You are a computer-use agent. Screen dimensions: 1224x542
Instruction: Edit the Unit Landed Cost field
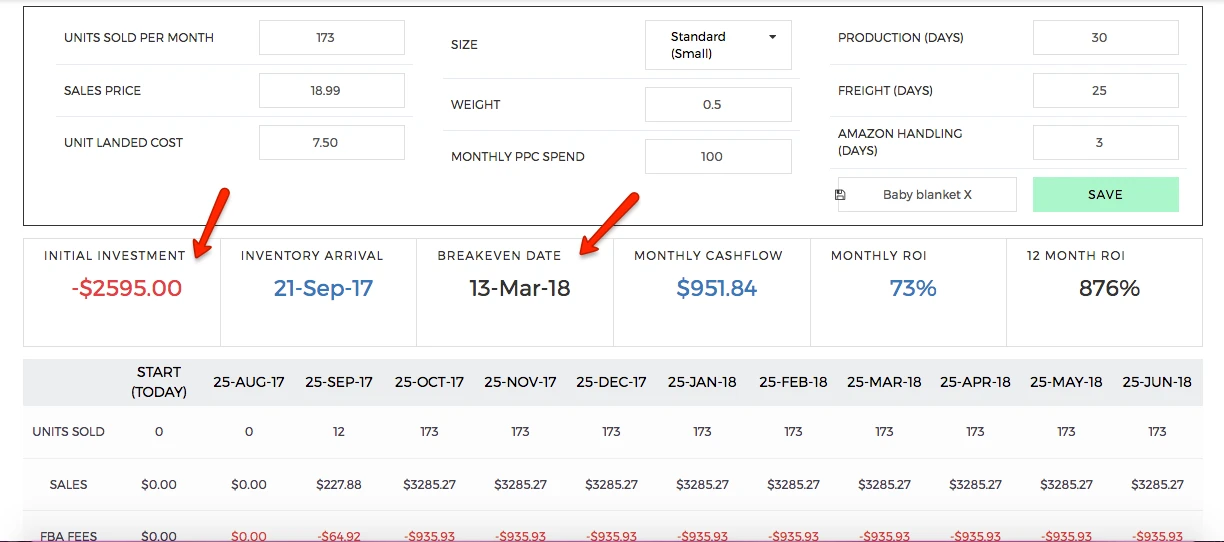coord(332,142)
